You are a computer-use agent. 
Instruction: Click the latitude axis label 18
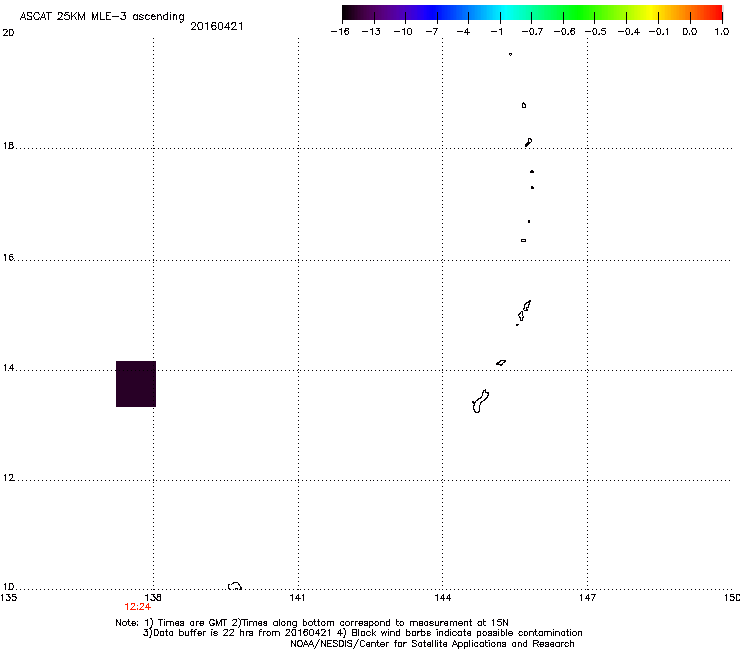[8, 145]
